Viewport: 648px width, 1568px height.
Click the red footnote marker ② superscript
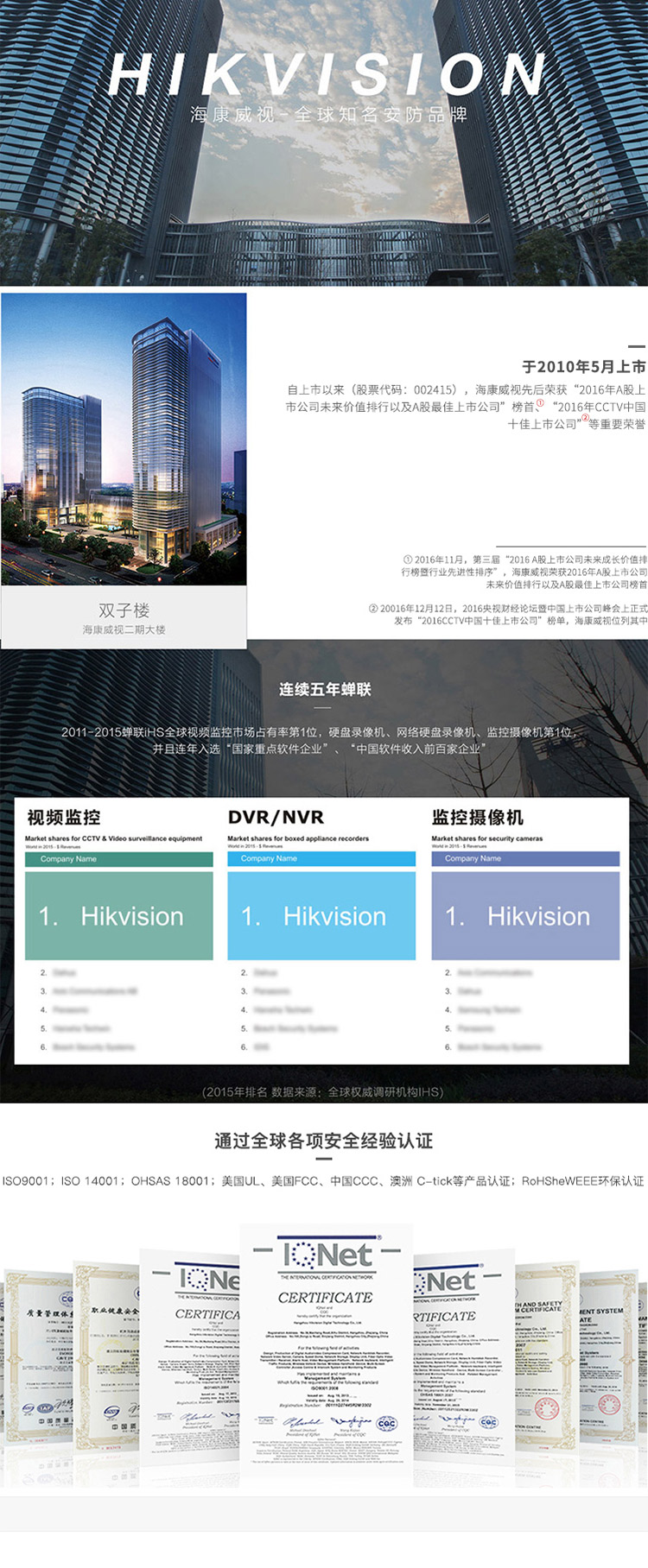[x=585, y=419]
